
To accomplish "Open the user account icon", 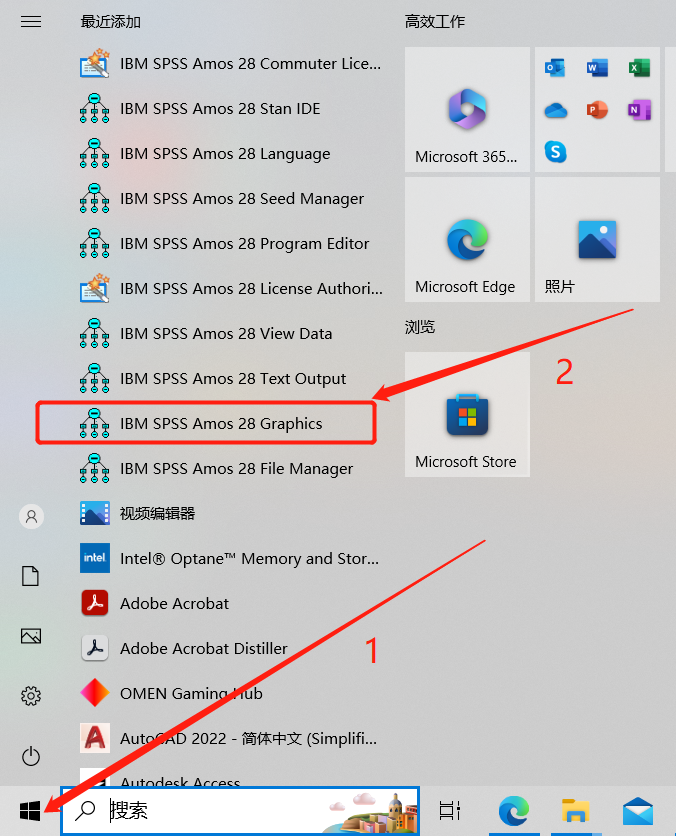I will 31,516.
